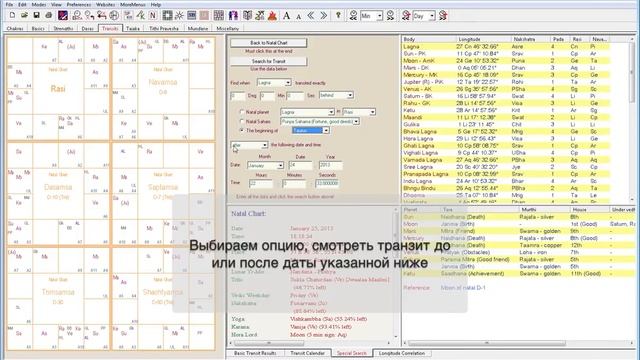Click the printer icon
This screenshot has width=640, height=360.
pyautogui.click(x=49, y=16)
